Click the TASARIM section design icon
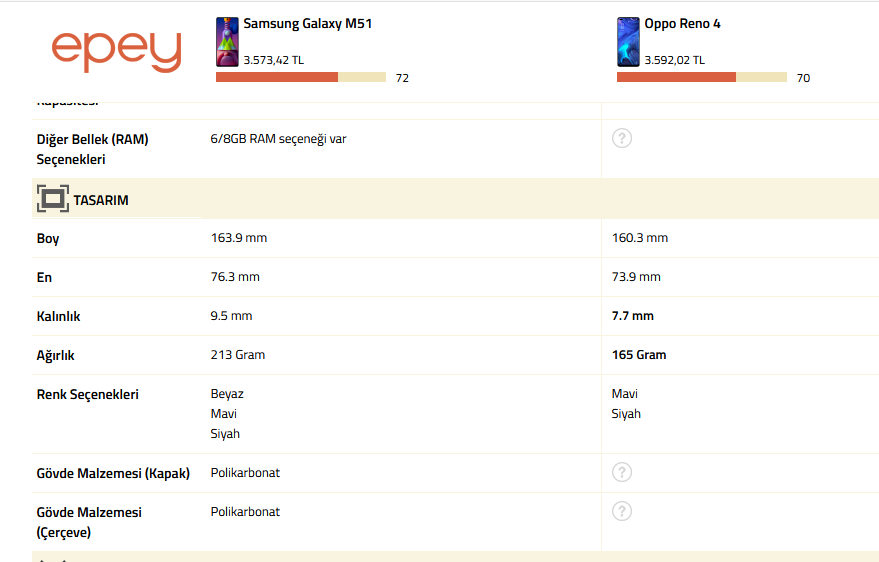Image resolution: width=879 pixels, height=562 pixels. [52, 199]
